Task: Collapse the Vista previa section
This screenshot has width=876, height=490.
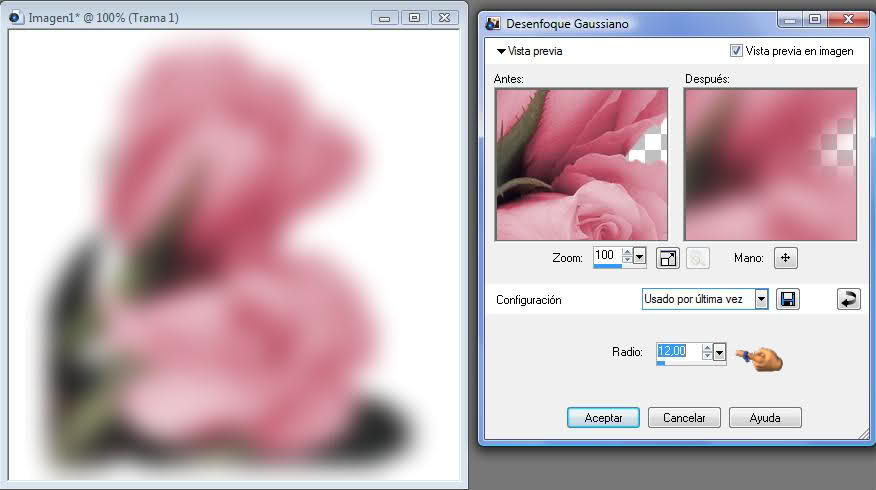Action: point(501,51)
